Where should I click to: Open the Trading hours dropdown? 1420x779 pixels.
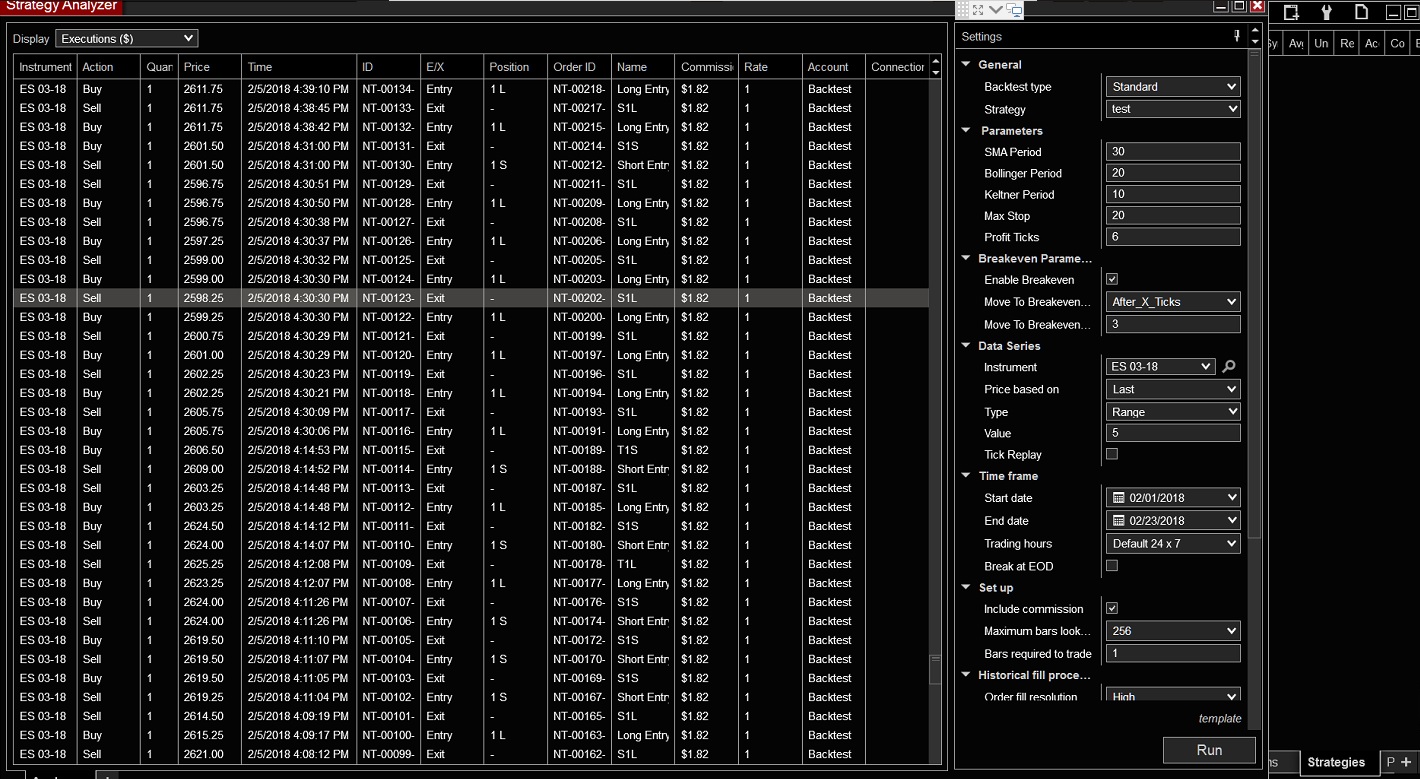click(x=1173, y=543)
